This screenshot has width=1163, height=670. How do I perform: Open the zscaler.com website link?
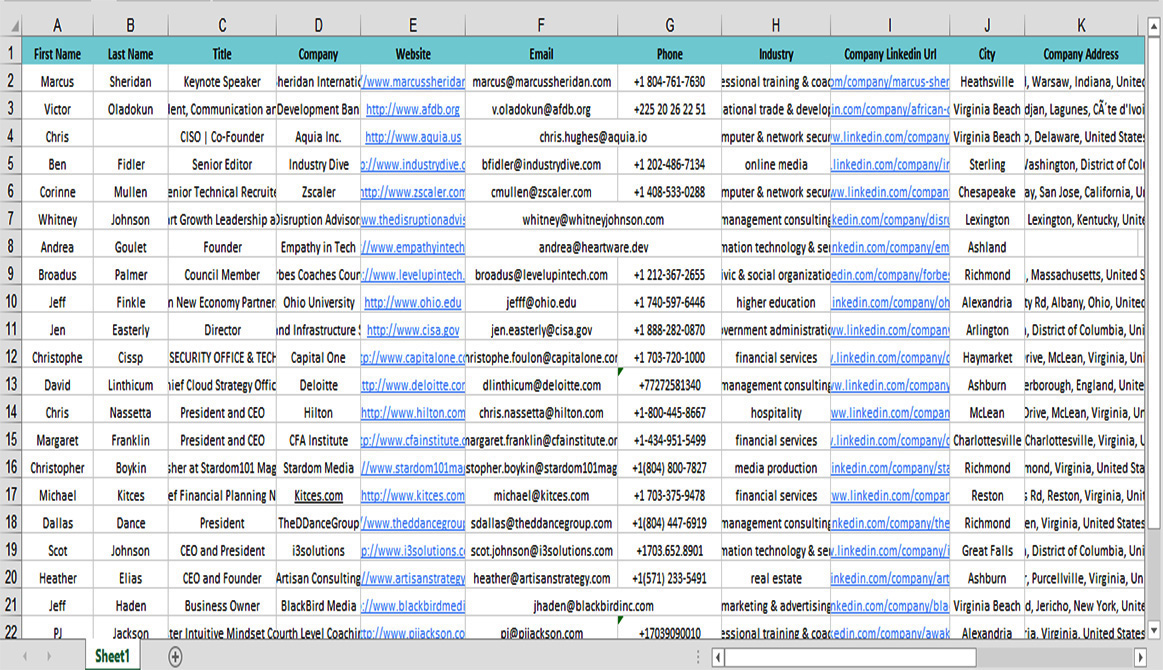click(413, 191)
